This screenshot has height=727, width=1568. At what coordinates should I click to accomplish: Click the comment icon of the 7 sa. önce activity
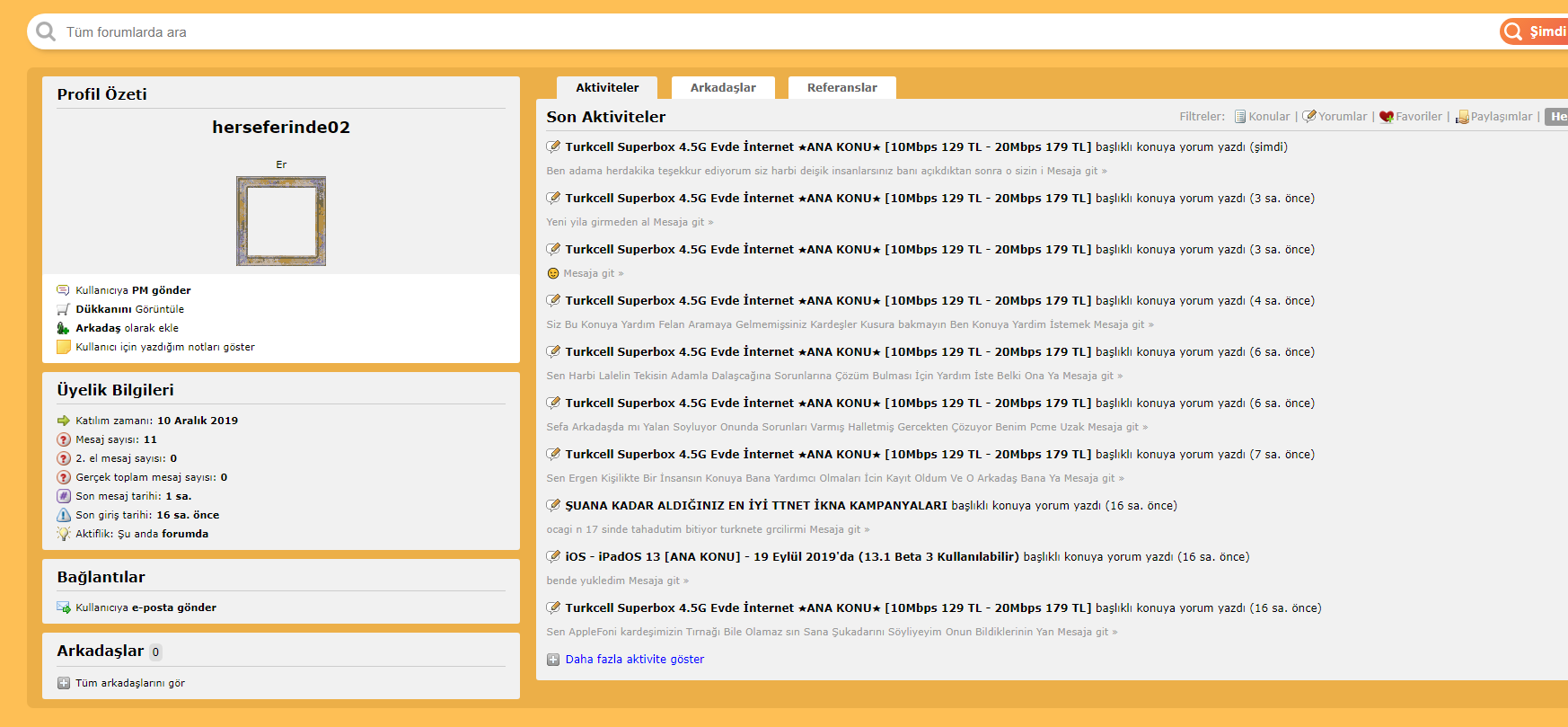553,454
